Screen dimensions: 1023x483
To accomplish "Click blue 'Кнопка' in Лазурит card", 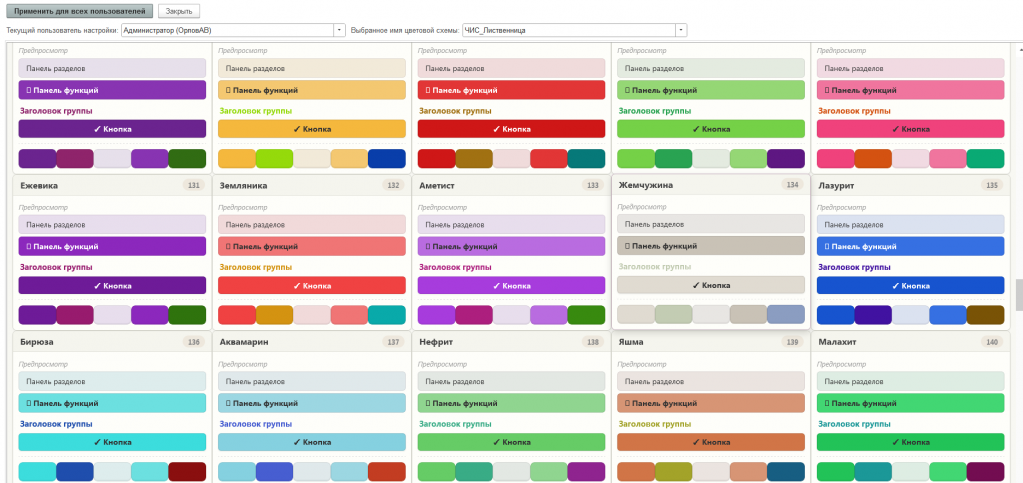I will pos(911,286).
